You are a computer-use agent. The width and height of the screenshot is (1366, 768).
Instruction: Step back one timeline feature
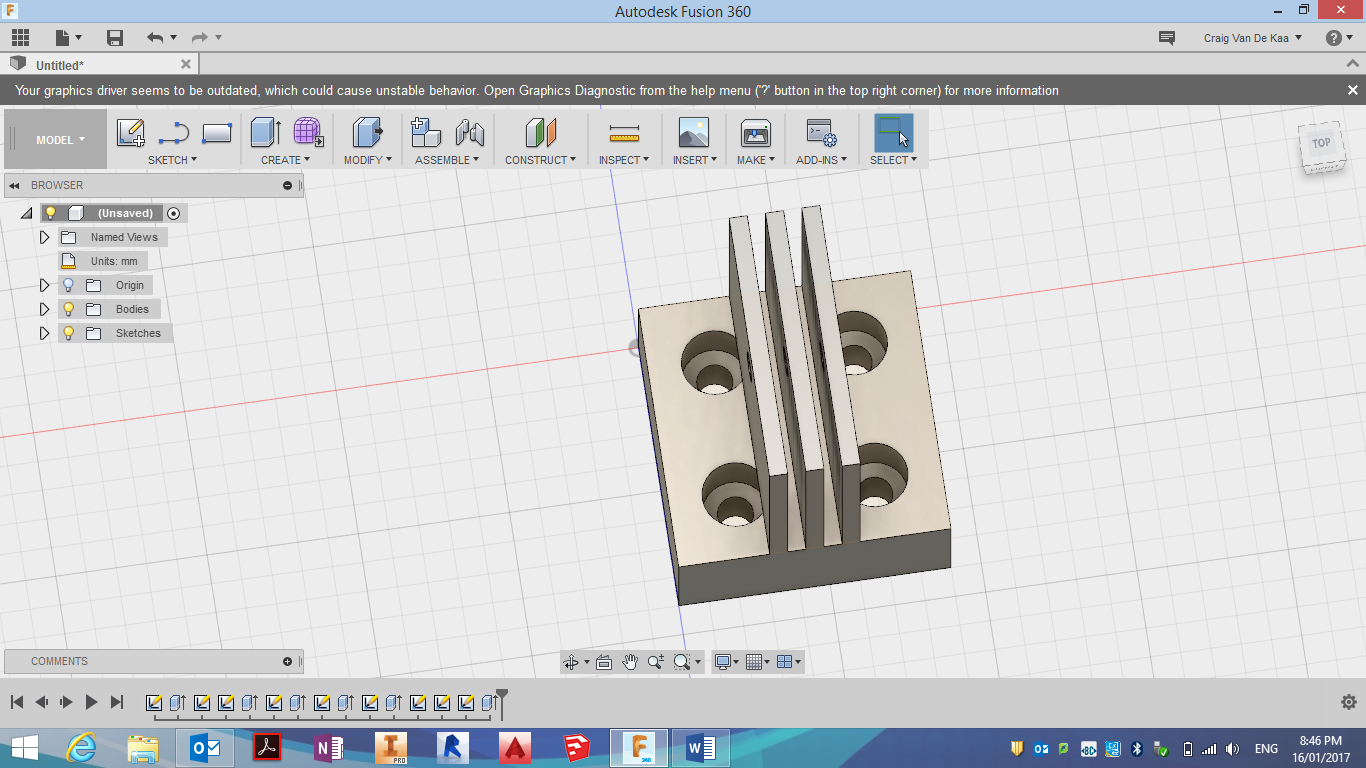(x=42, y=702)
